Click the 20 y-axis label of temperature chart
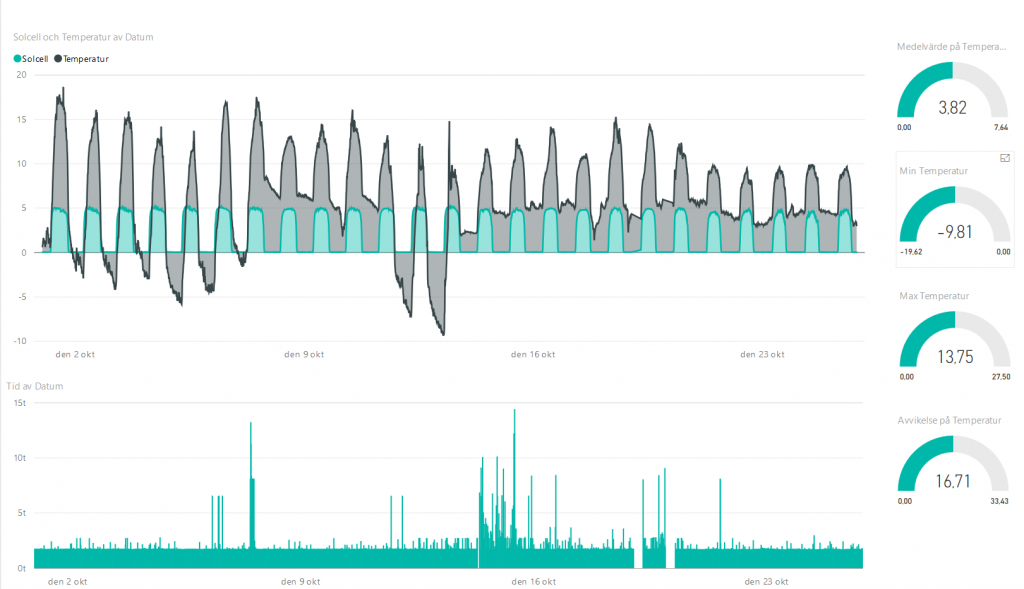Screen dimensions: 1024x589 (22, 75)
